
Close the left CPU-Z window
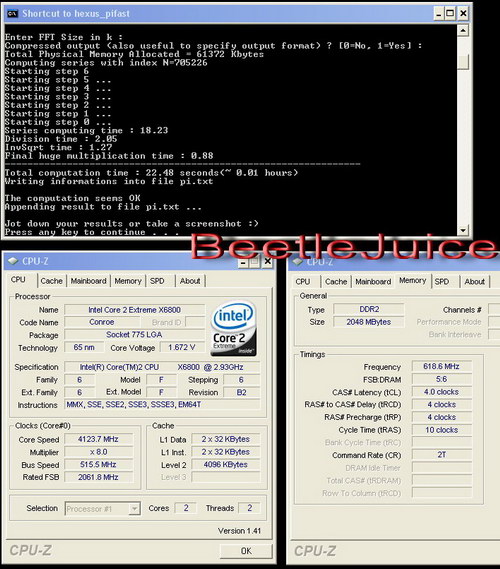pyautogui.click(x=267, y=261)
